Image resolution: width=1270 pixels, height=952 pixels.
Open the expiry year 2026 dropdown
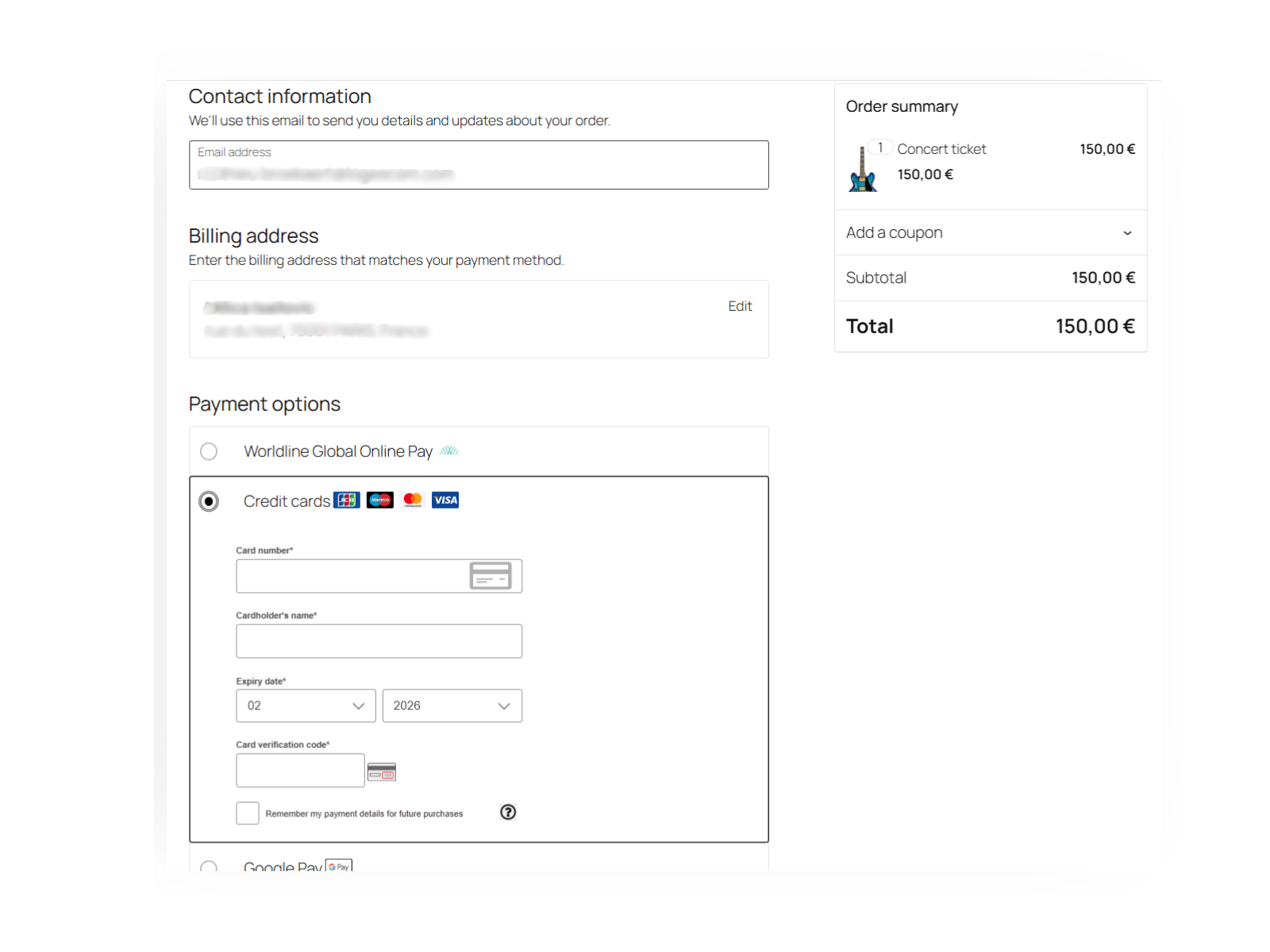coord(452,705)
